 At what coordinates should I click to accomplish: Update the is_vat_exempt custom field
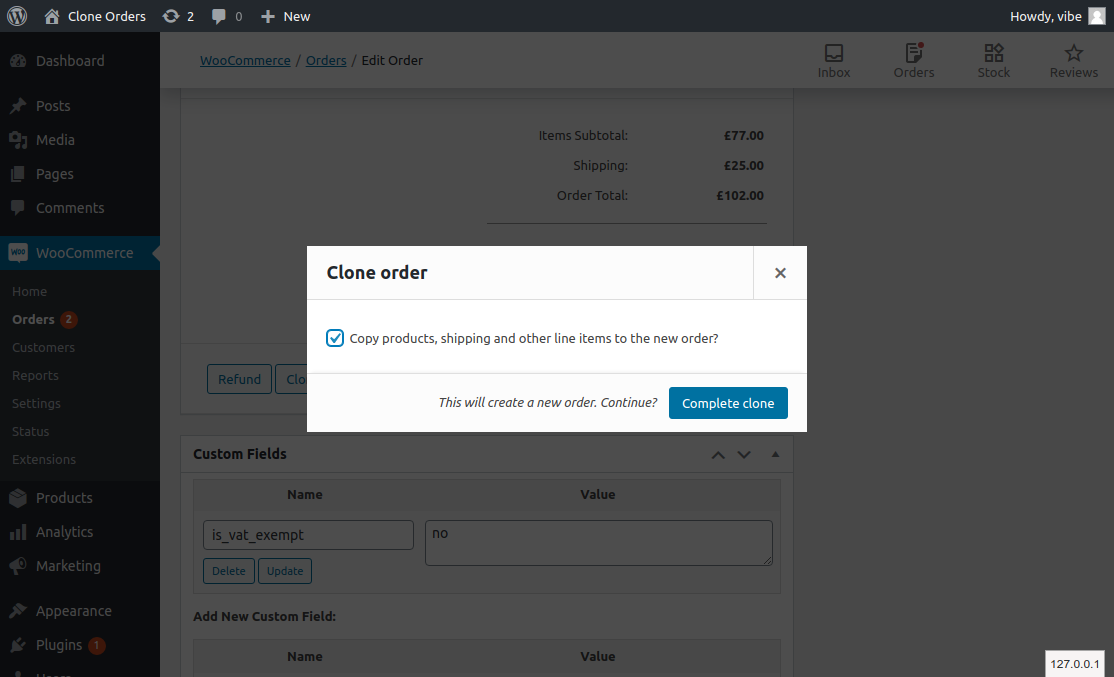point(284,570)
